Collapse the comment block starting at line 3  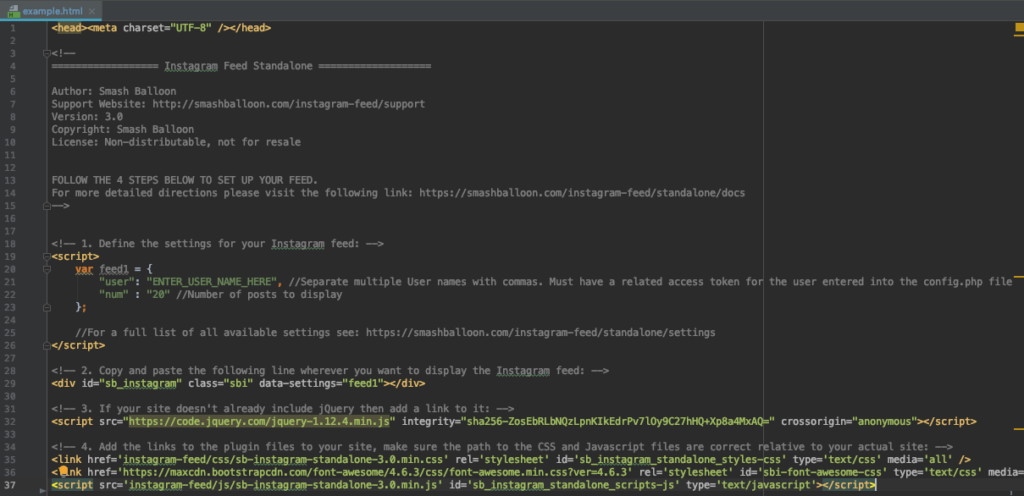[x=46, y=53]
